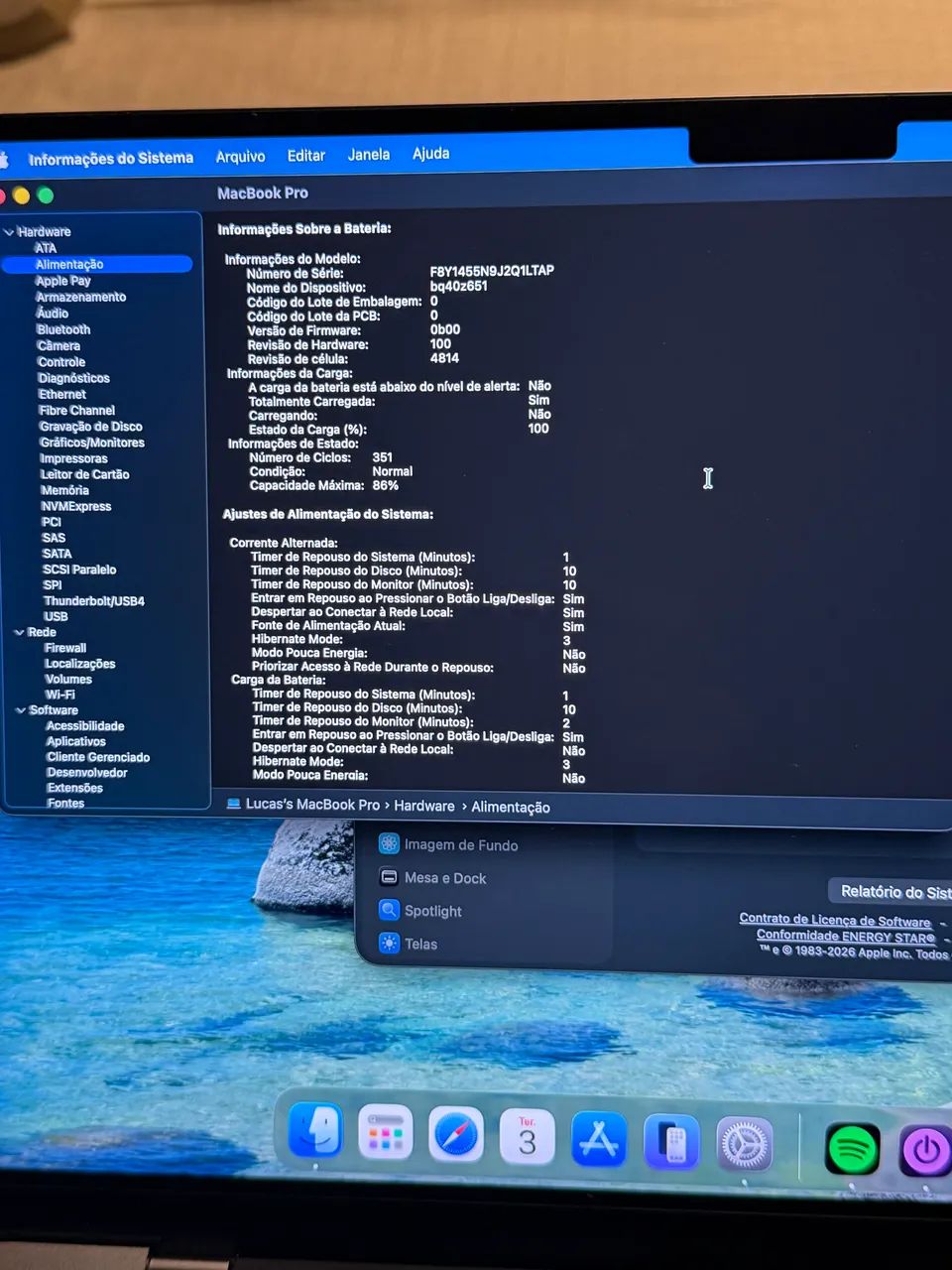The height and width of the screenshot is (1270, 952).
Task: Open Launchpad apps grid in the Dock
Action: point(386,1132)
